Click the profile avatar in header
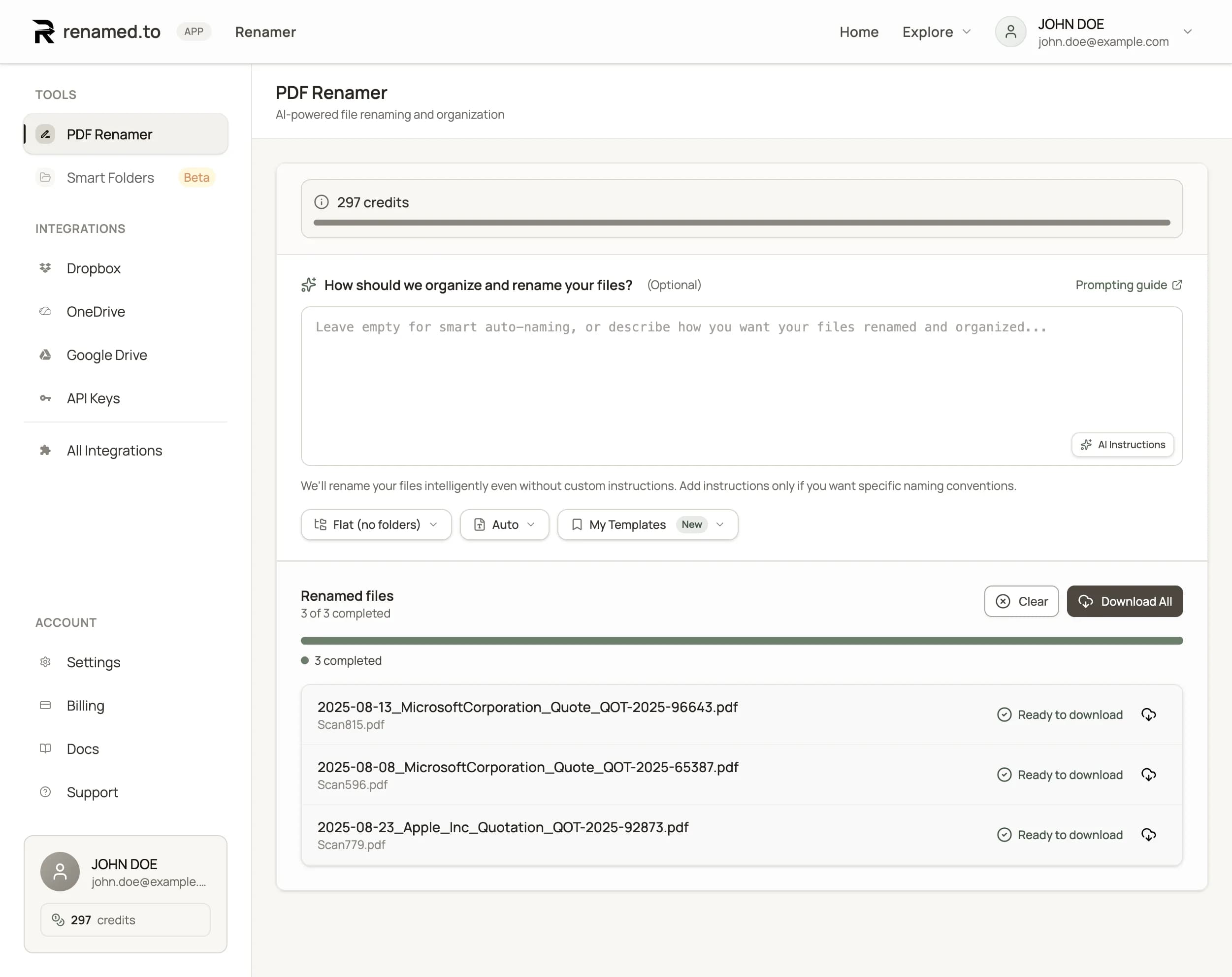 (x=1010, y=32)
